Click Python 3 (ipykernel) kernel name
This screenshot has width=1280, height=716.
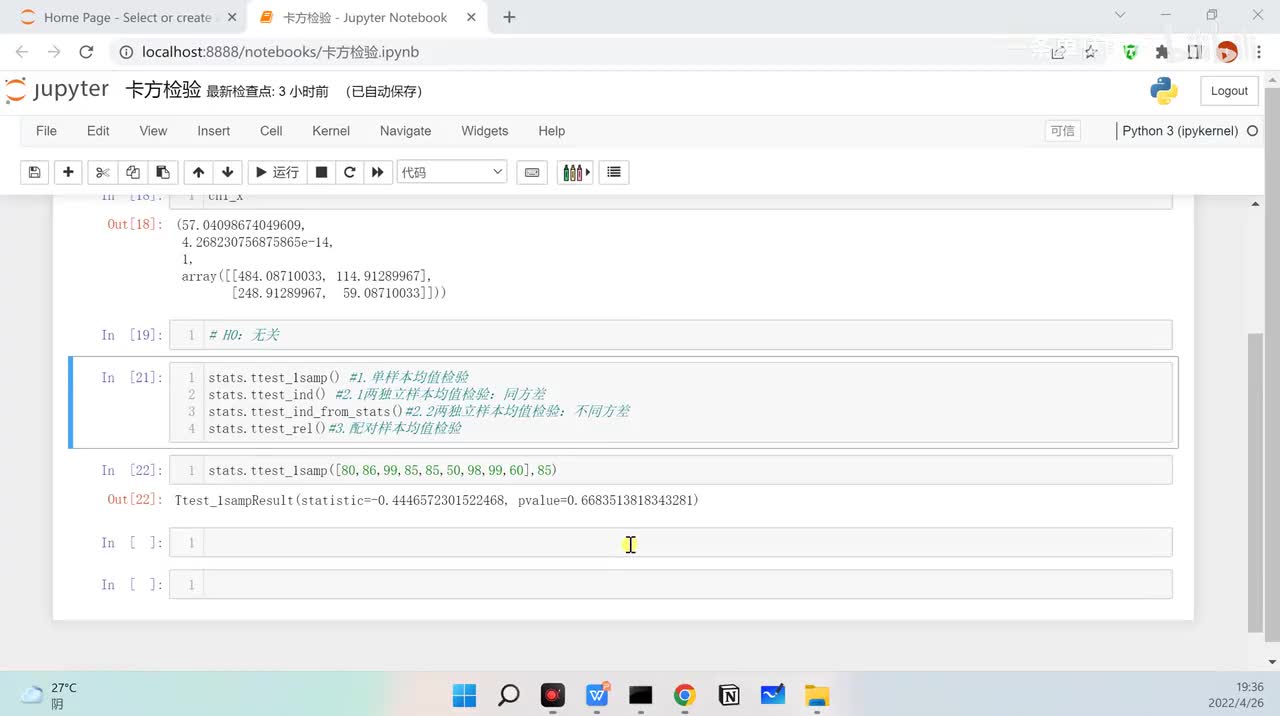(1180, 131)
